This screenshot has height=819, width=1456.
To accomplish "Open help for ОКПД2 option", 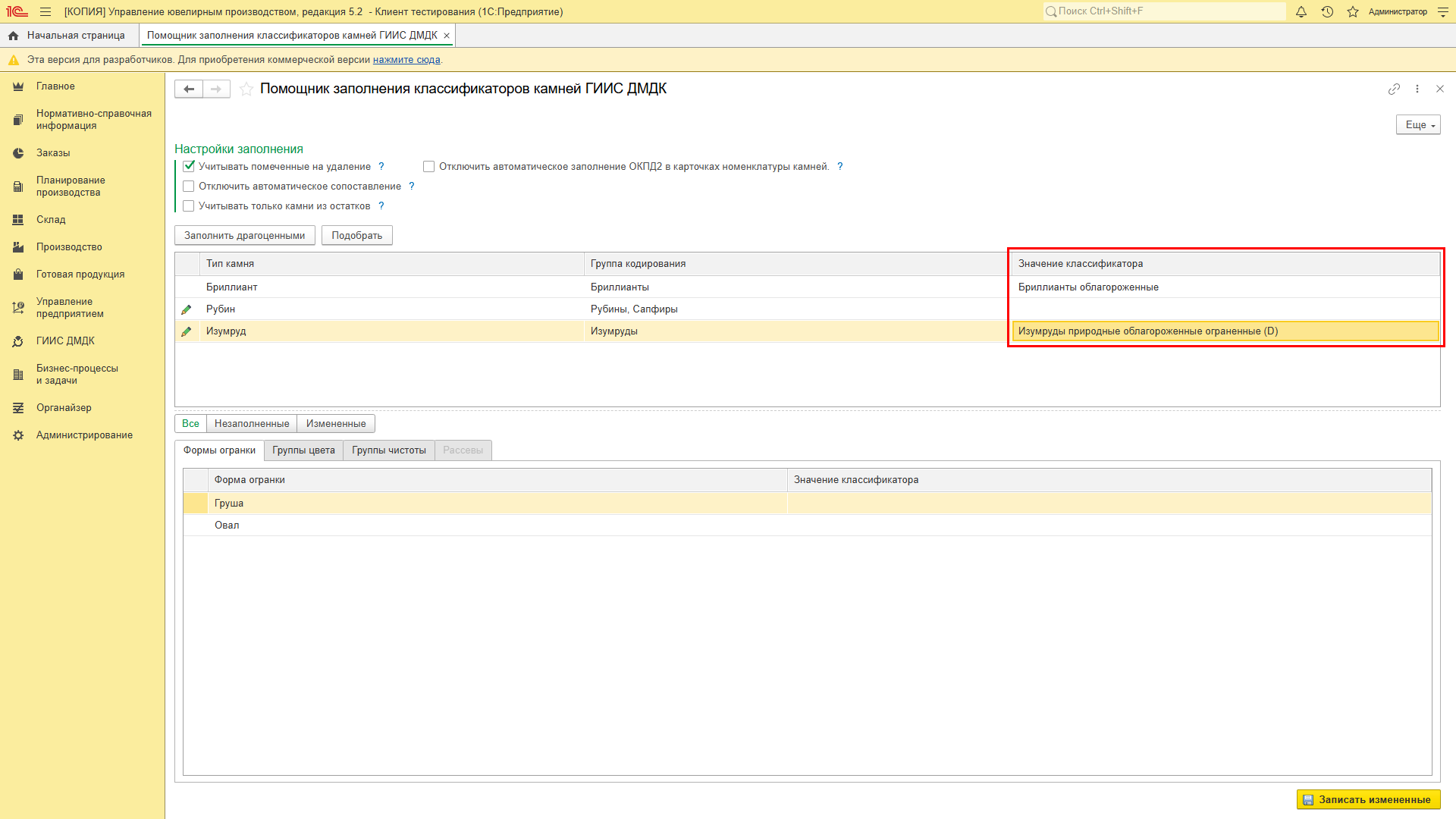I will tap(840, 167).
